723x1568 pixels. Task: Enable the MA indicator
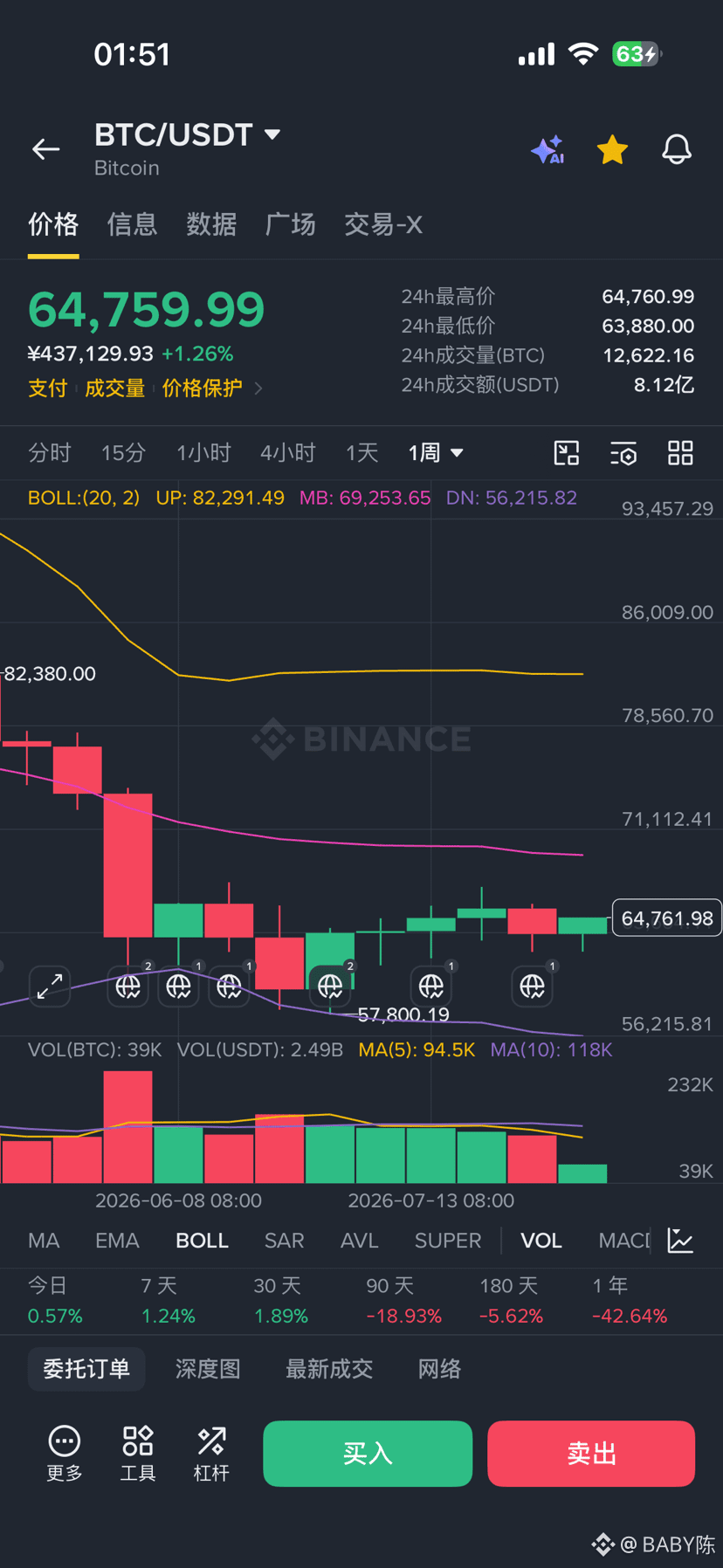[x=44, y=1241]
